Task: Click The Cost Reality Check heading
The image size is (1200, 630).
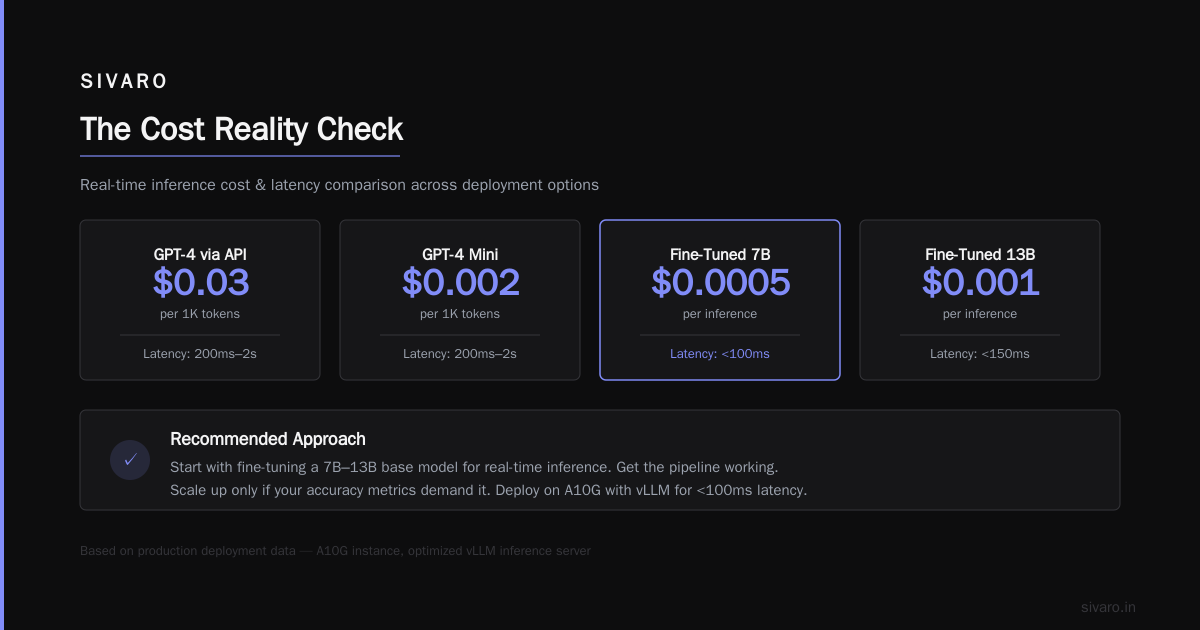Action: 241,129
